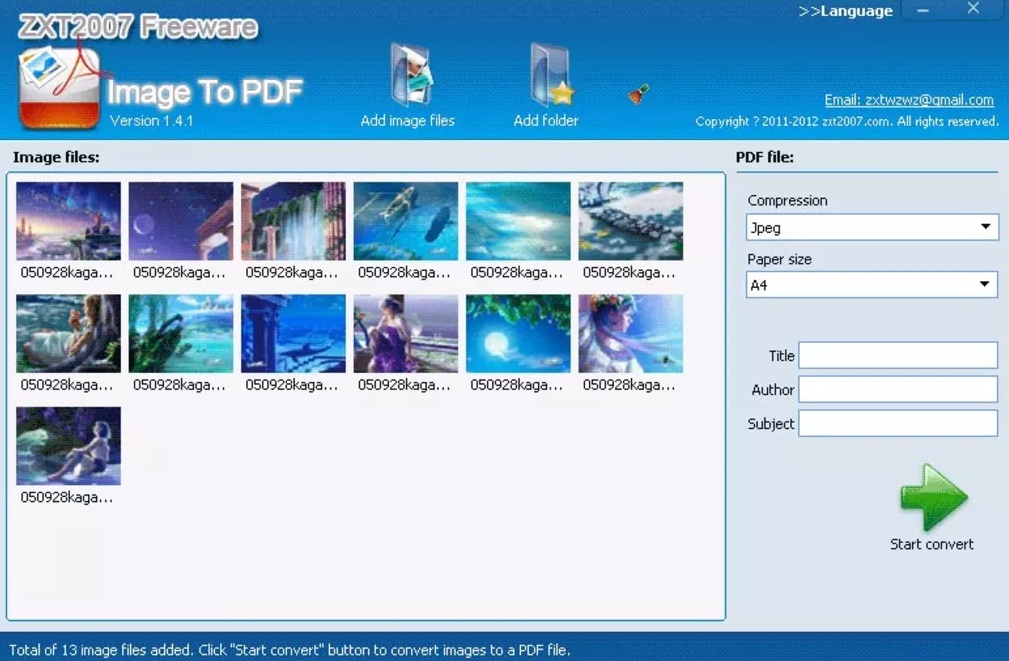Expand the Paper size dropdown showing A4

(871, 285)
